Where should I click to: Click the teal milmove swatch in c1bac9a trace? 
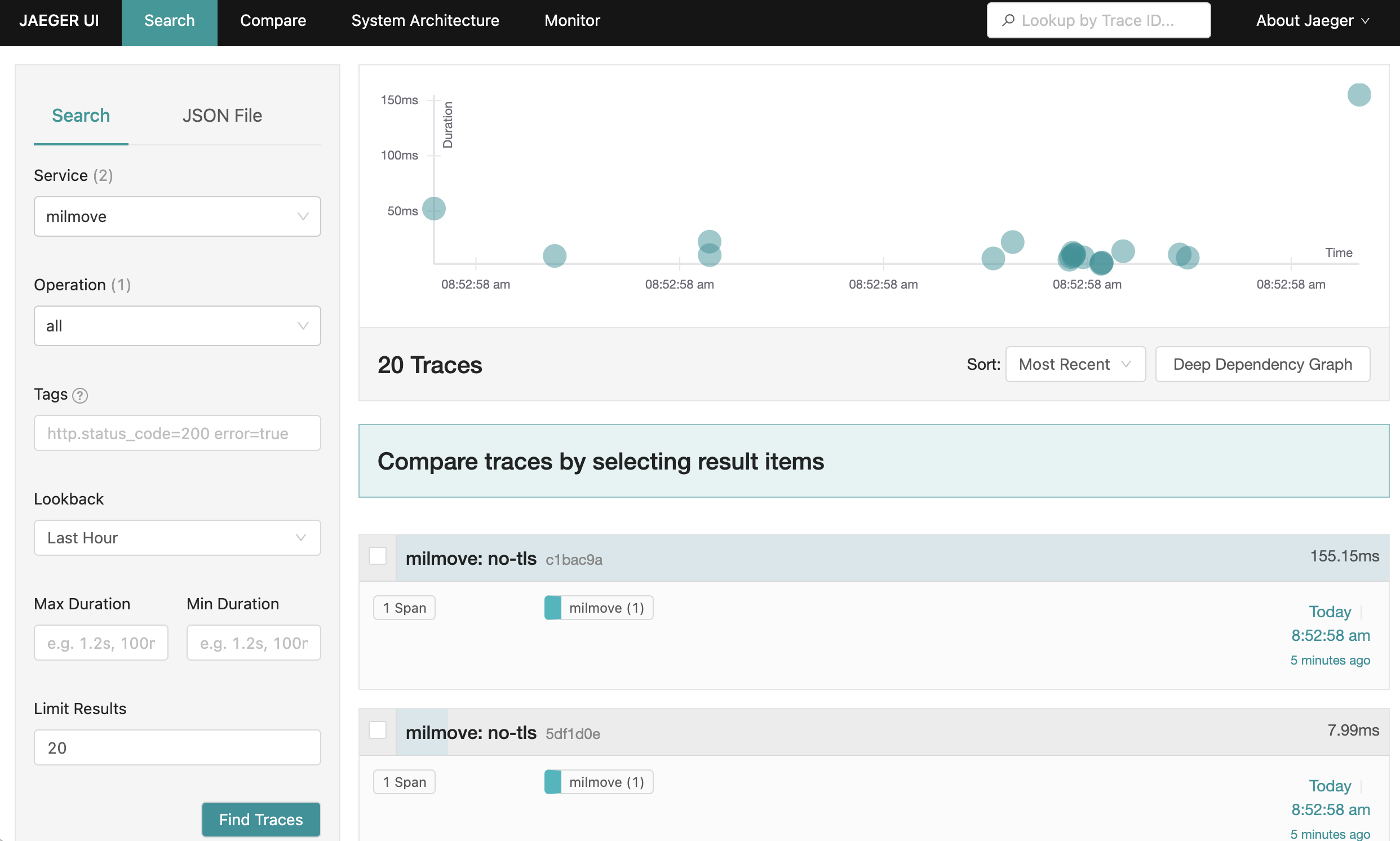click(552, 608)
